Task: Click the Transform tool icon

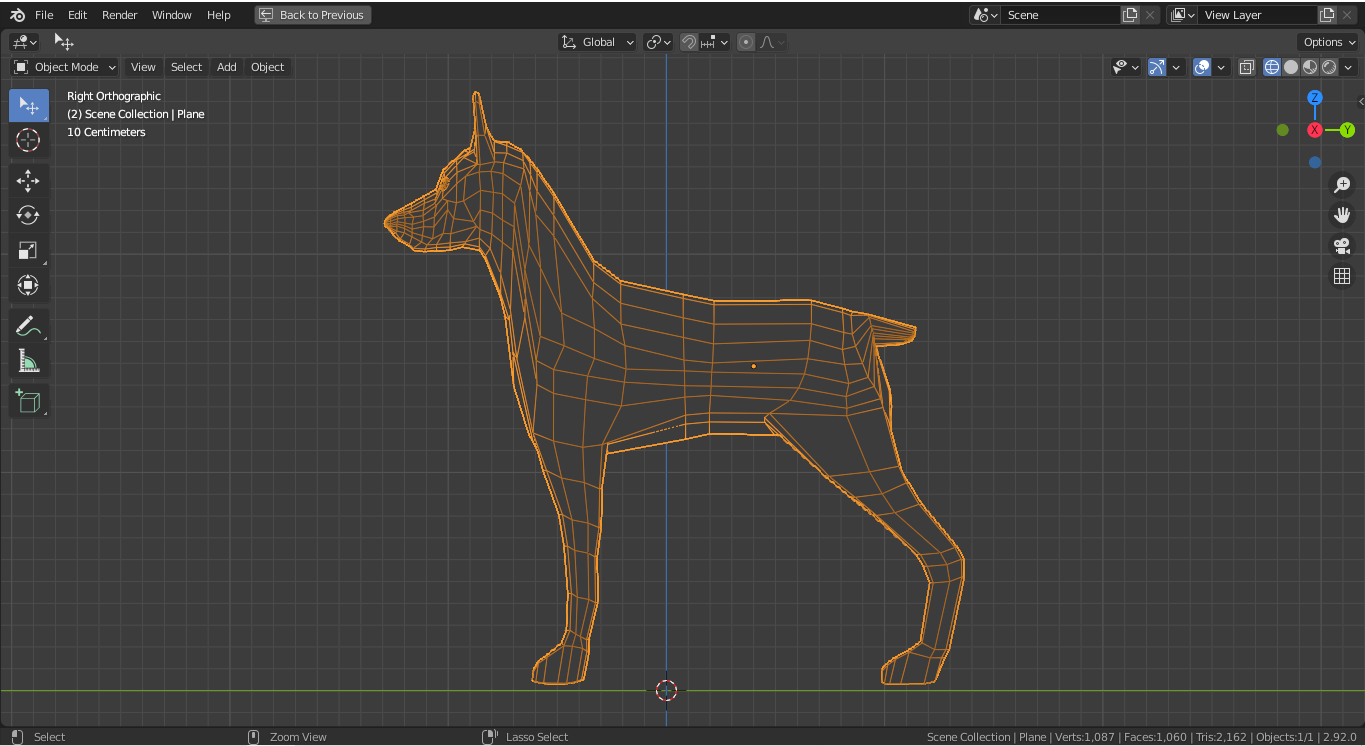Action: point(28,286)
